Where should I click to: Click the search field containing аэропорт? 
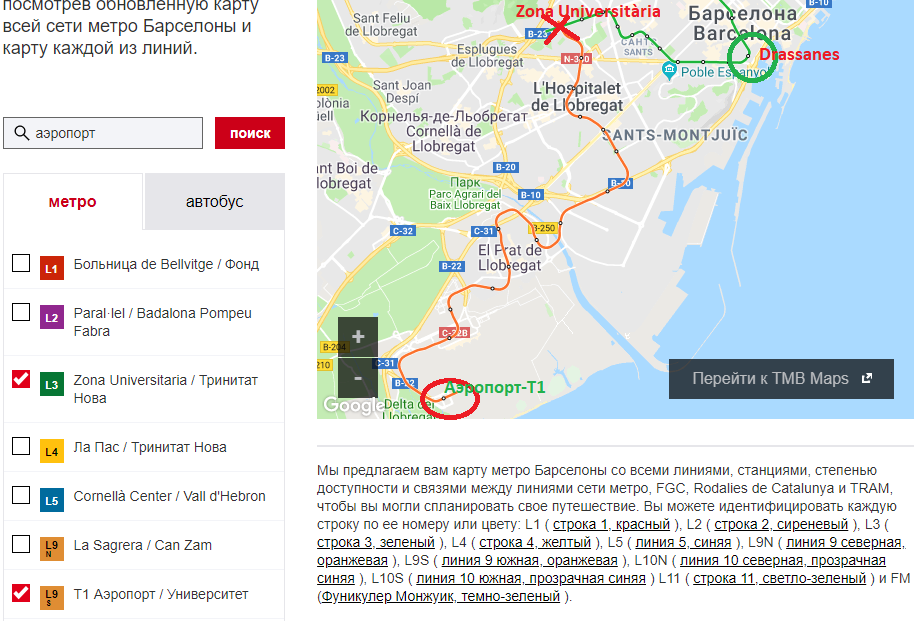click(x=115, y=133)
